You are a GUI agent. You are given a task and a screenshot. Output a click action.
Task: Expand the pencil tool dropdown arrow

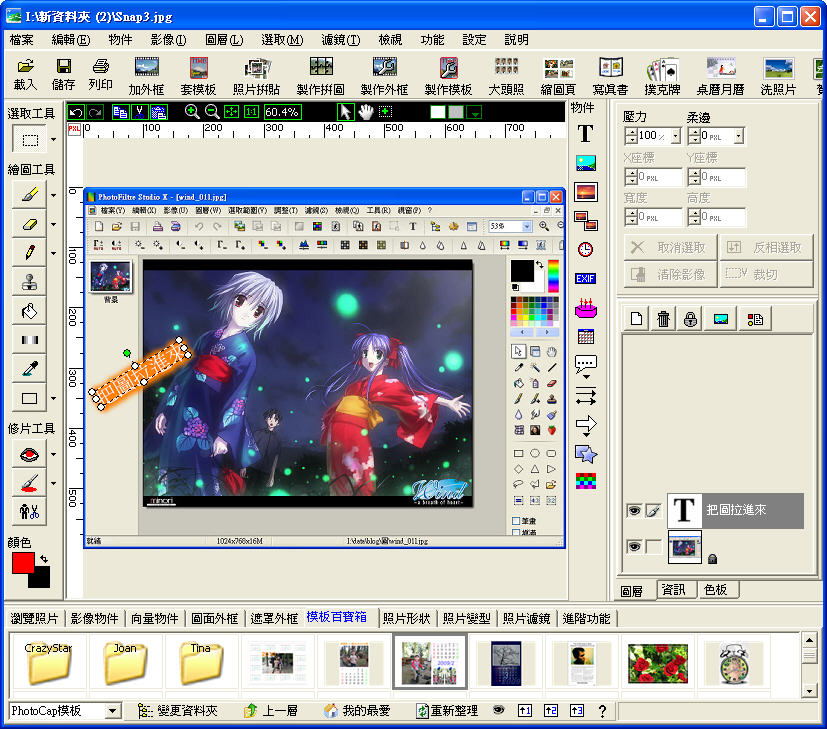(x=53, y=253)
